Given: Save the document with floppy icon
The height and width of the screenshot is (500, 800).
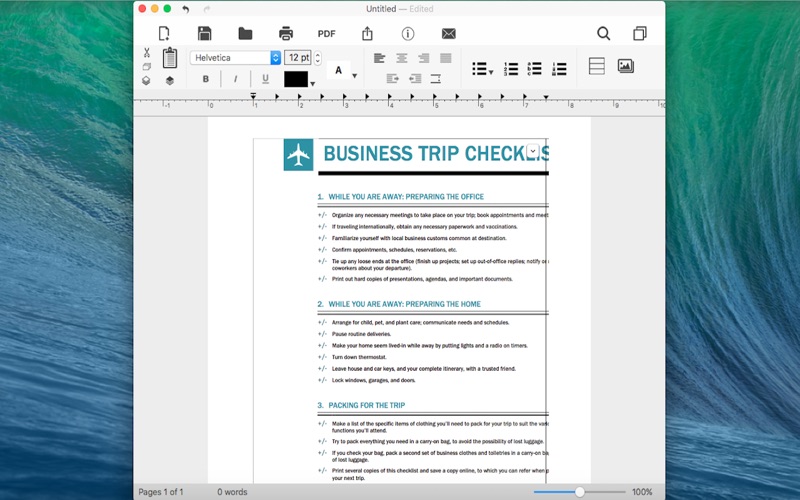Looking at the screenshot, I should (205, 34).
